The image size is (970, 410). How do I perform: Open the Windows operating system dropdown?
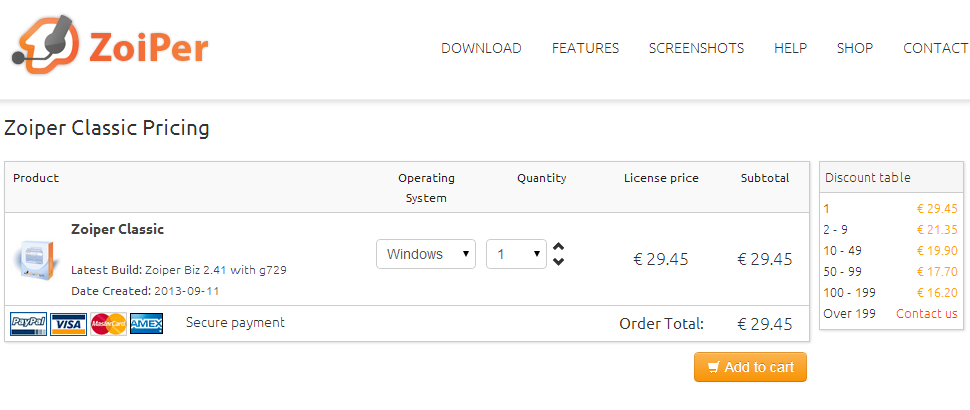[426, 254]
